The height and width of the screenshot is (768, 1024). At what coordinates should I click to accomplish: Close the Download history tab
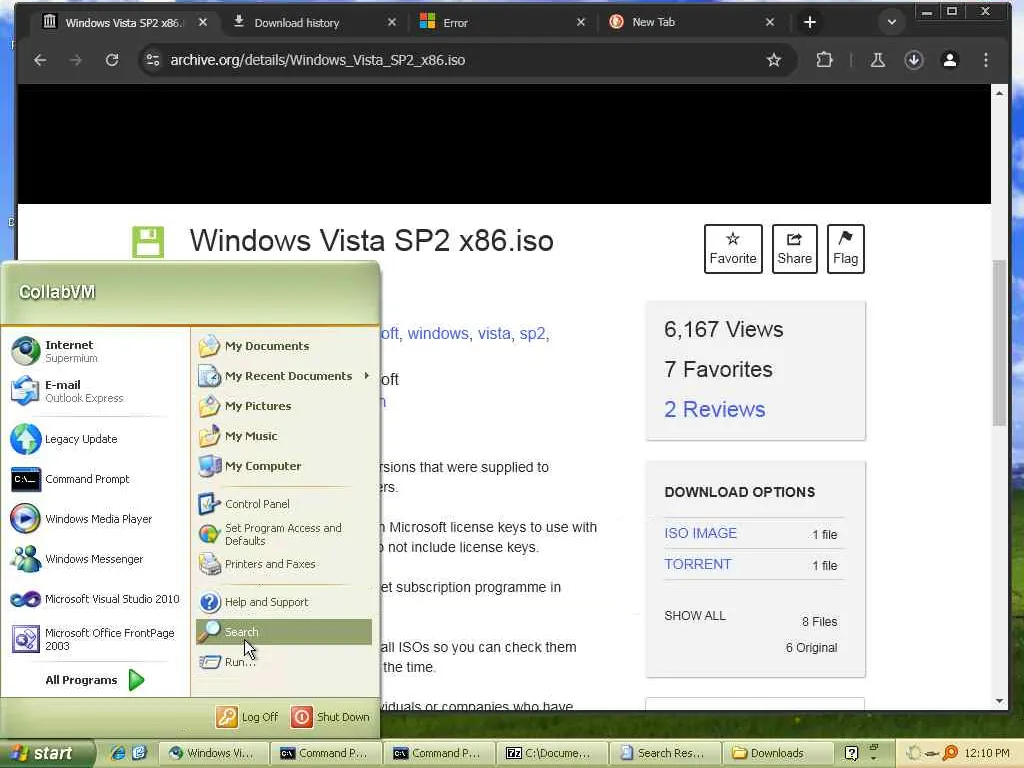coord(391,22)
